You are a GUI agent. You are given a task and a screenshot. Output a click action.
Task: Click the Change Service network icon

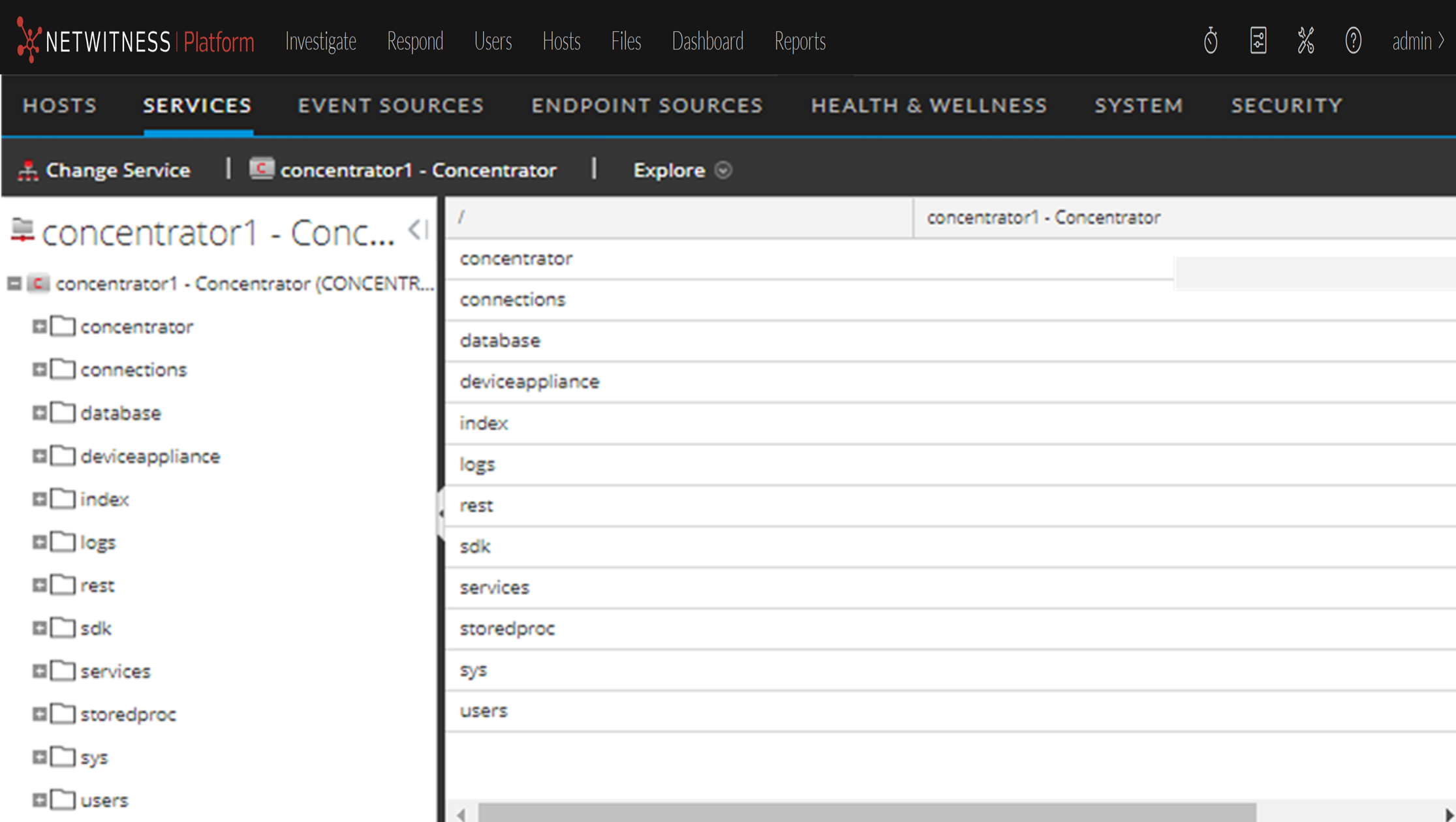tap(27, 170)
